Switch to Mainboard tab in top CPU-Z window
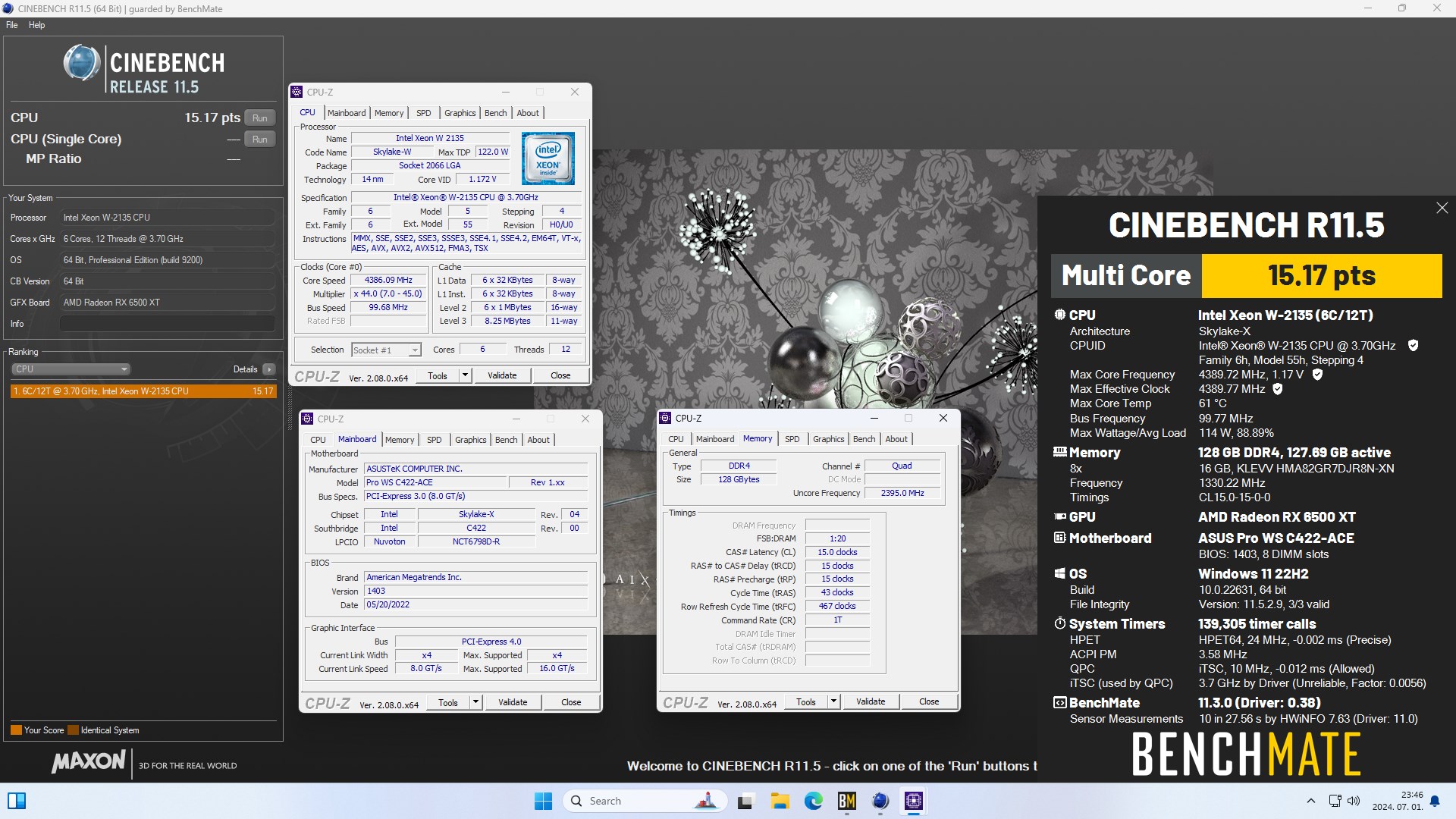 [x=347, y=113]
